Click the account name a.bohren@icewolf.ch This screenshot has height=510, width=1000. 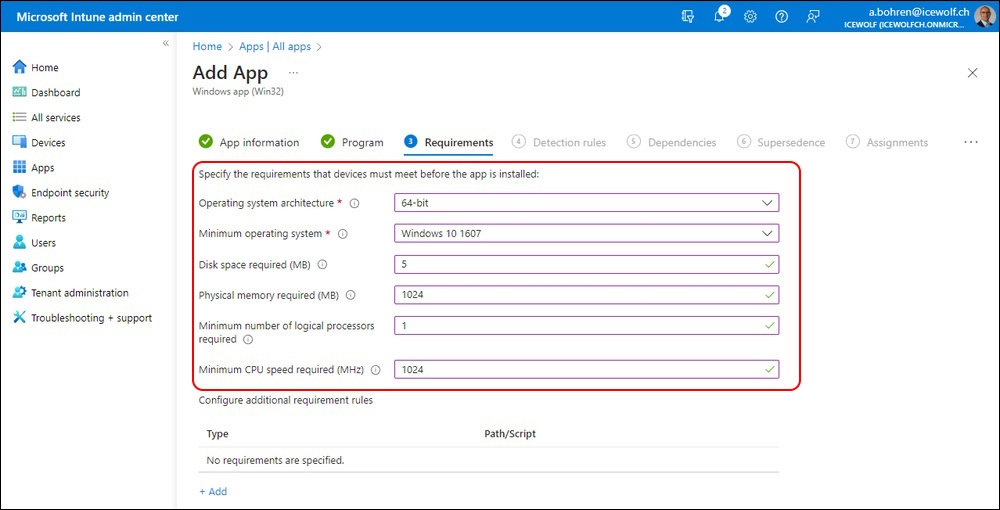918,11
